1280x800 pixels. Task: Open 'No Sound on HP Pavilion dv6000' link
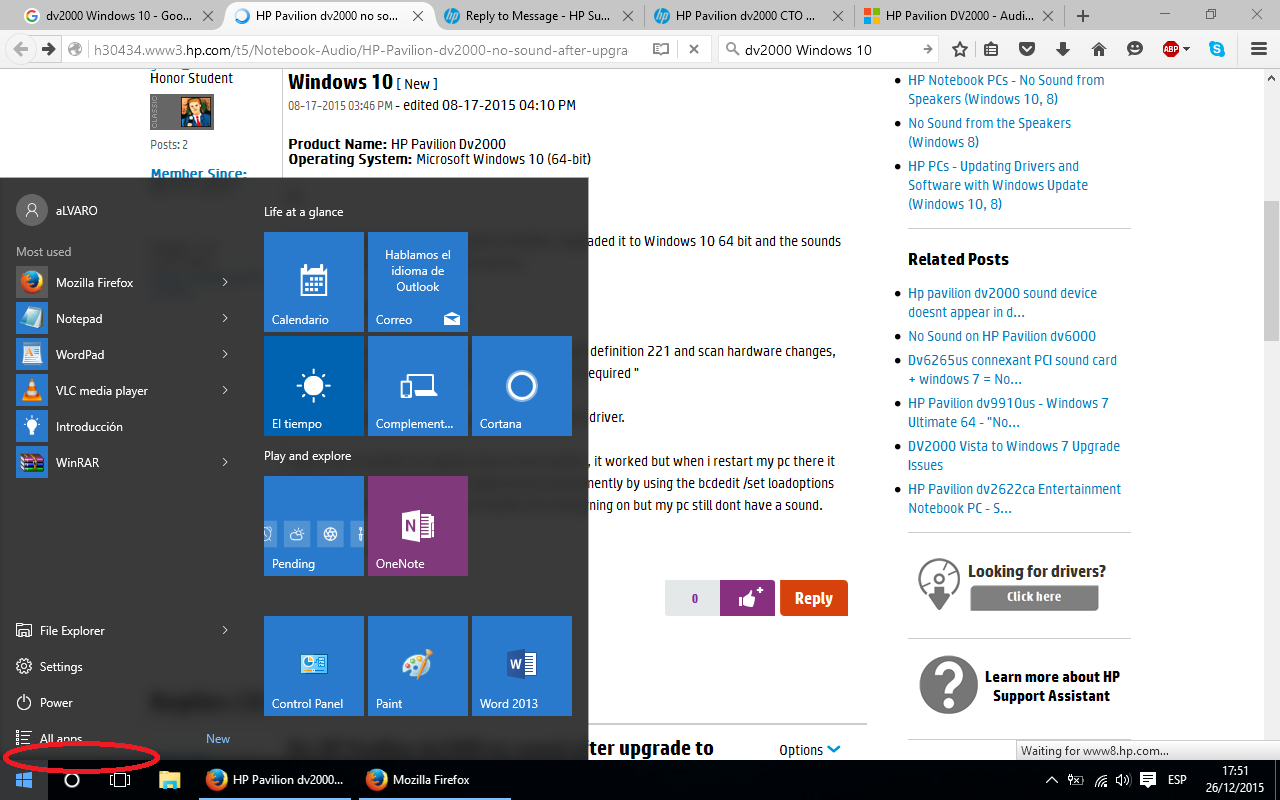tap(1002, 336)
